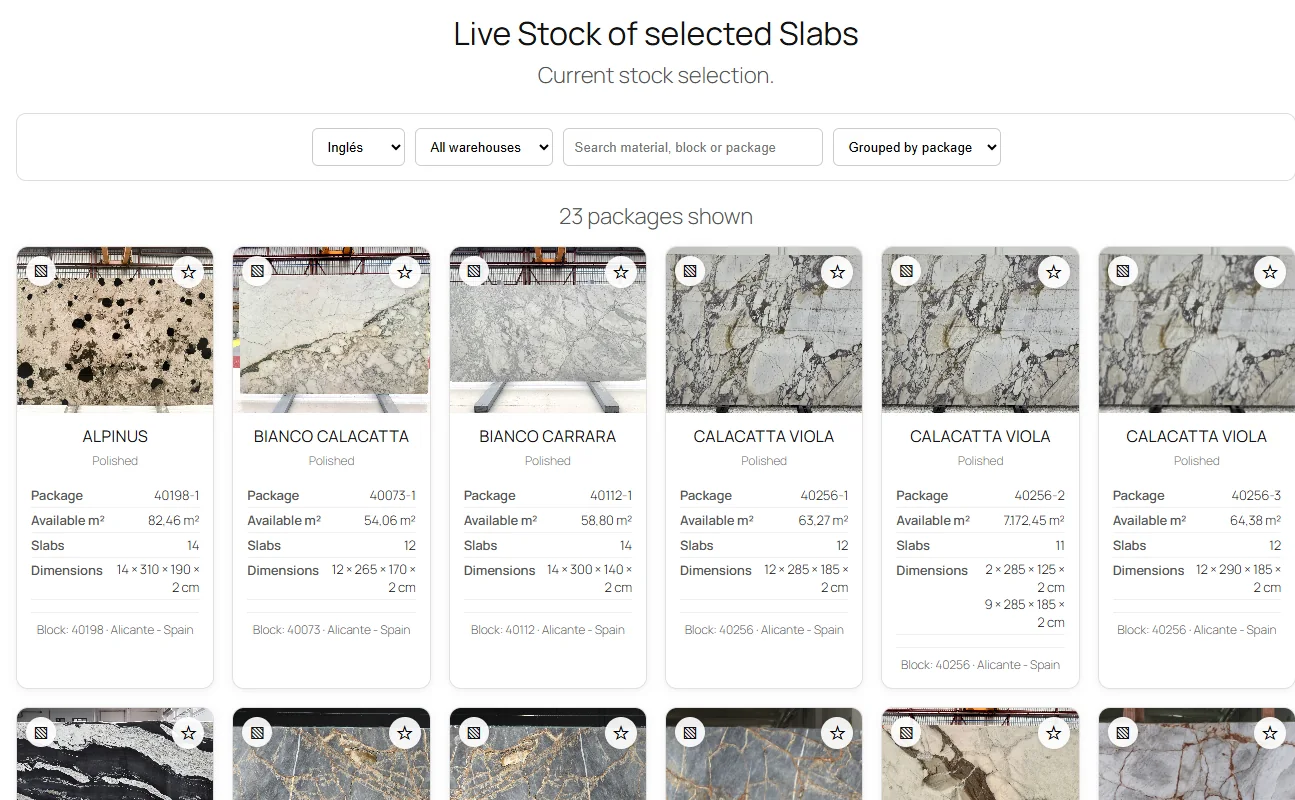The image size is (1295, 800).
Task: Click the 'Current stock selection.' subtitle
Action: pos(656,76)
